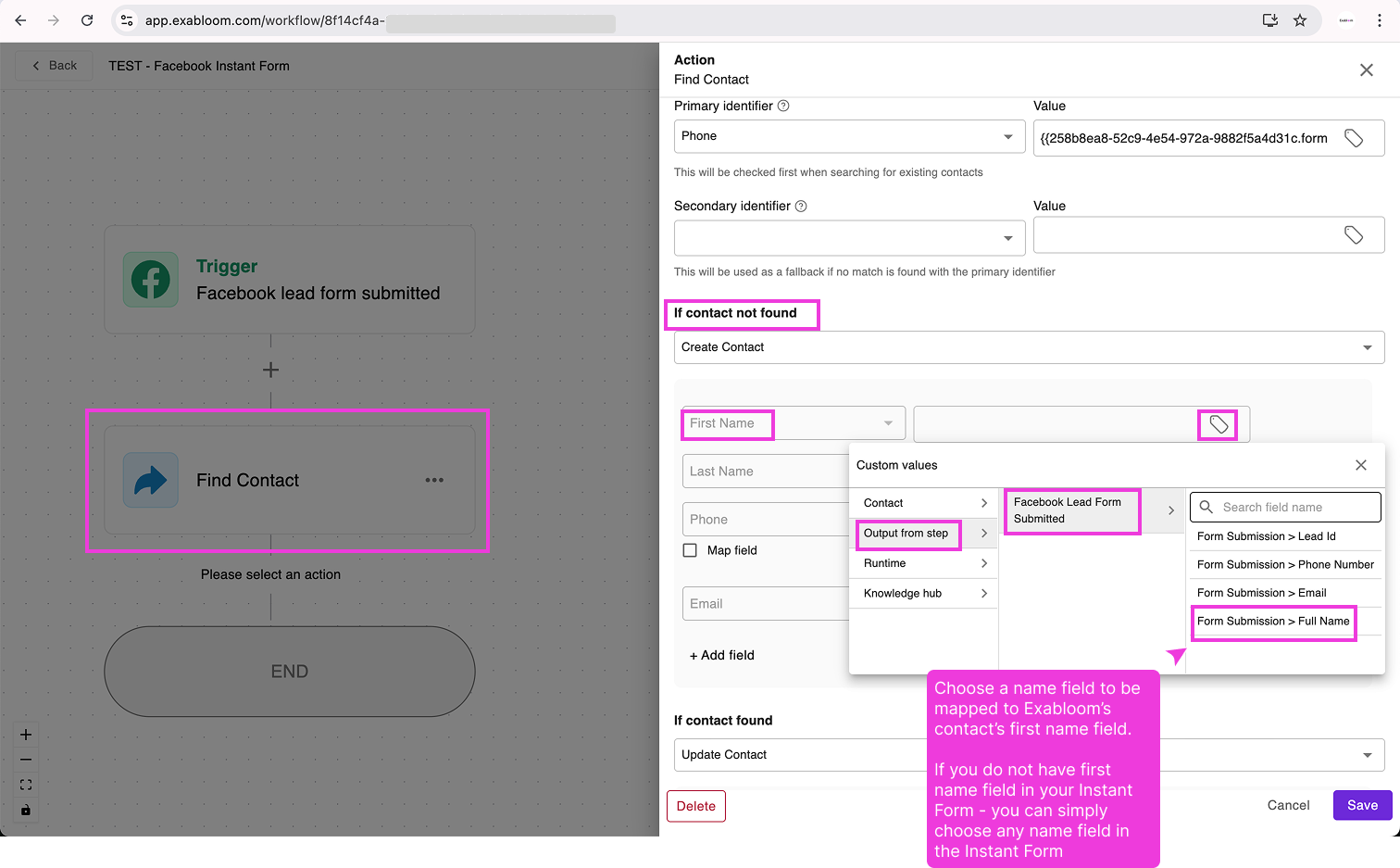Click the Save button
The width and height of the screenshot is (1400, 868).
point(1361,805)
